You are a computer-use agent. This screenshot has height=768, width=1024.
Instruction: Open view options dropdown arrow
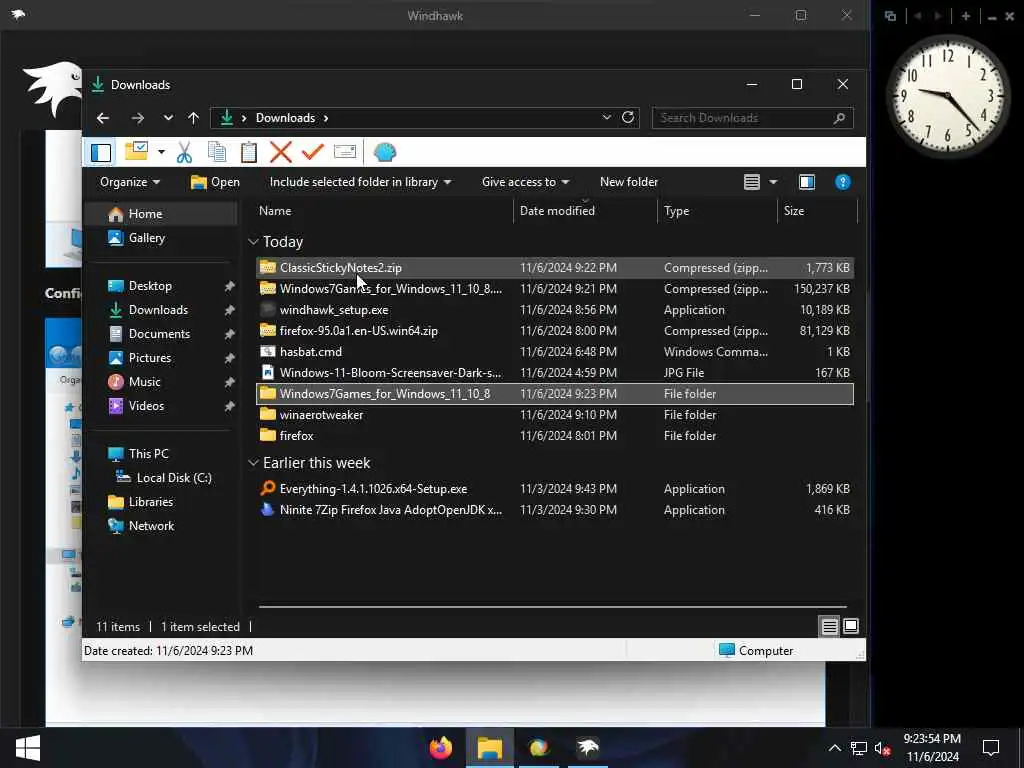(773, 182)
